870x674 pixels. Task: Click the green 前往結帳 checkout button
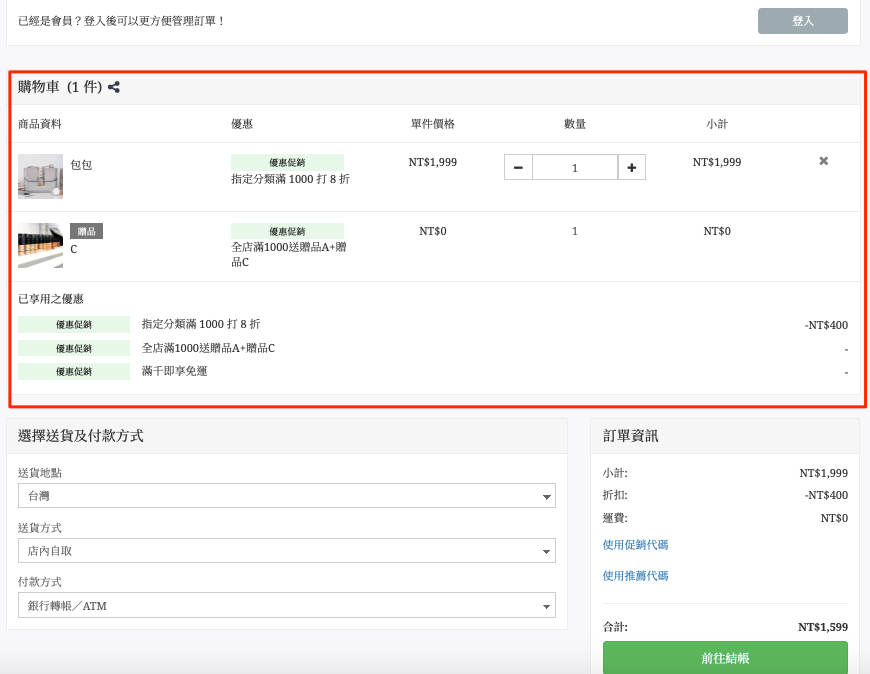[x=725, y=658]
